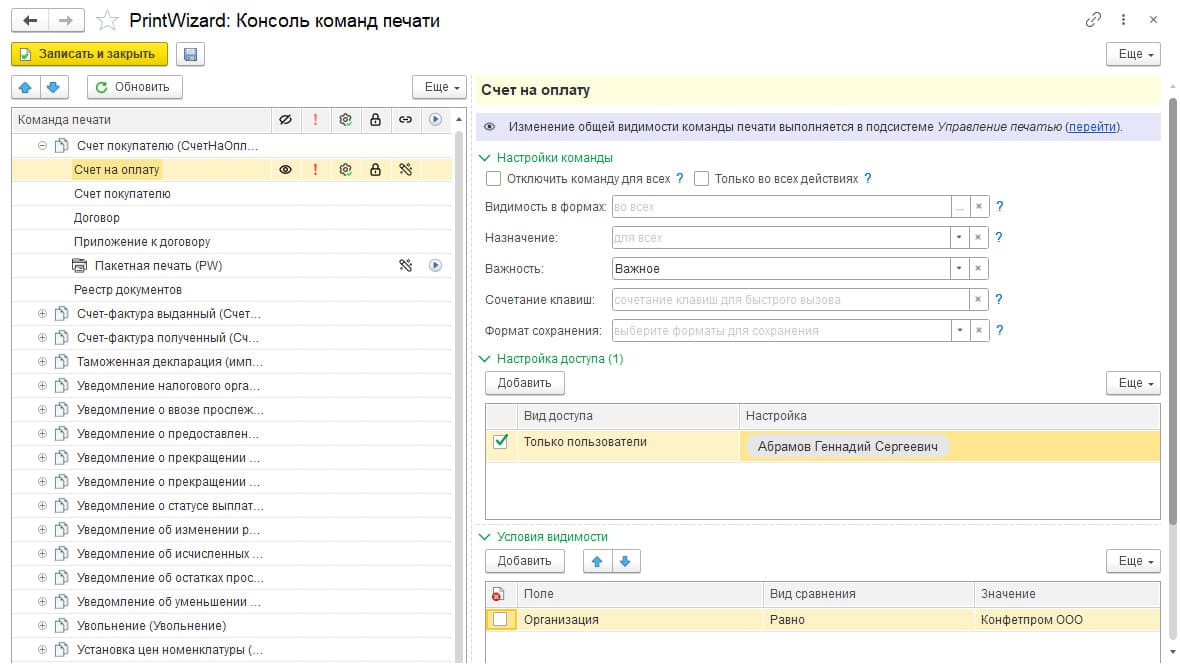Uncheck the 'Только пользователи' access row checkbox

pos(501,442)
